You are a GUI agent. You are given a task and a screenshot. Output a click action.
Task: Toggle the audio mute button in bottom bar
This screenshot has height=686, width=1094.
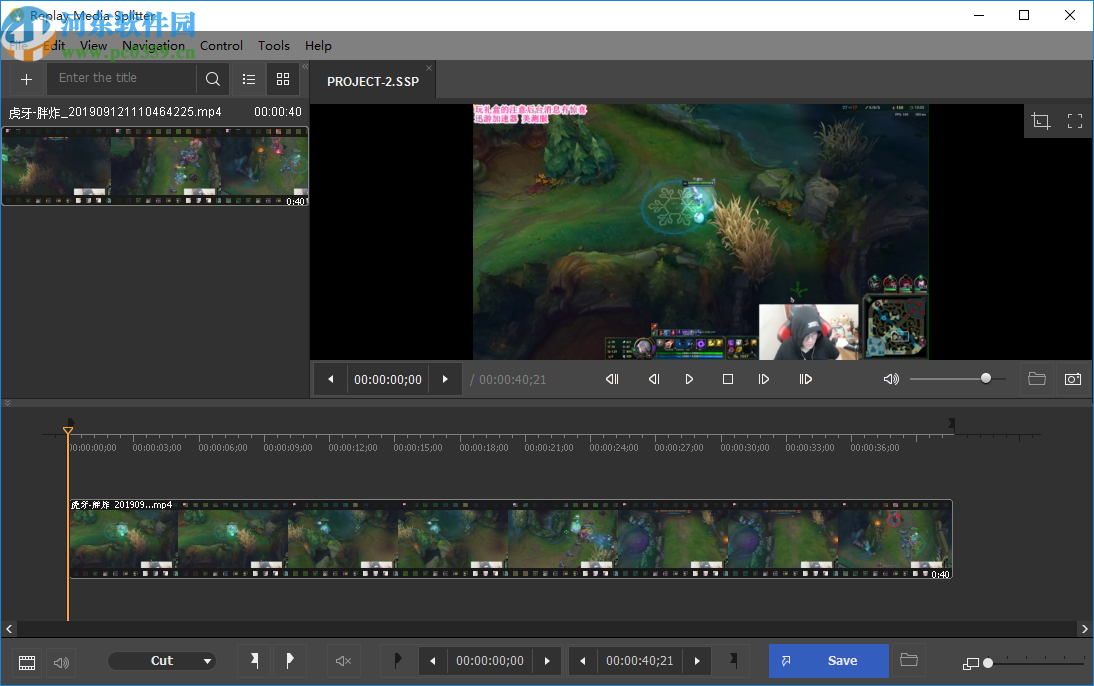coord(343,661)
